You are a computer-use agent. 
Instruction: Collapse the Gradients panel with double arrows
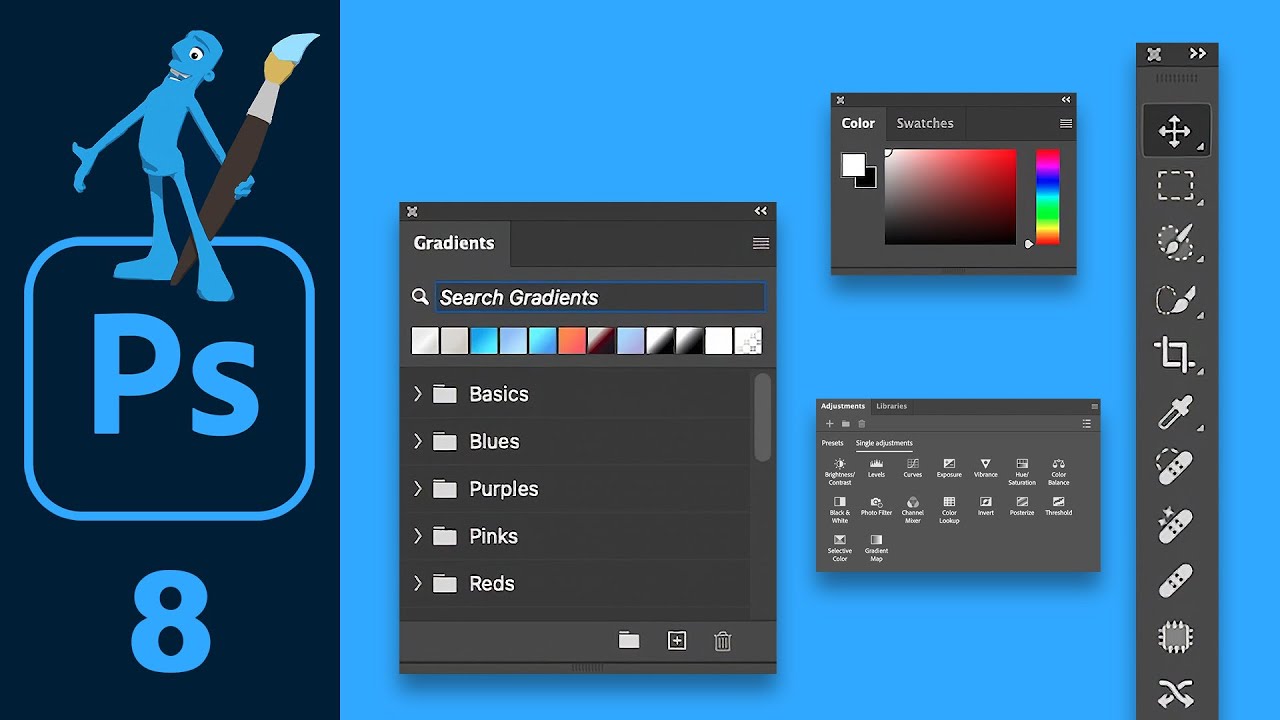[761, 211]
